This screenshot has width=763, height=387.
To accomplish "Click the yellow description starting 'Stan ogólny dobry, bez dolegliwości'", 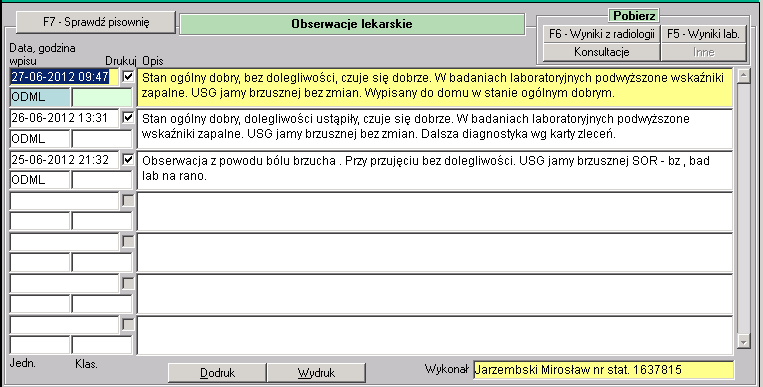I will click(435, 87).
